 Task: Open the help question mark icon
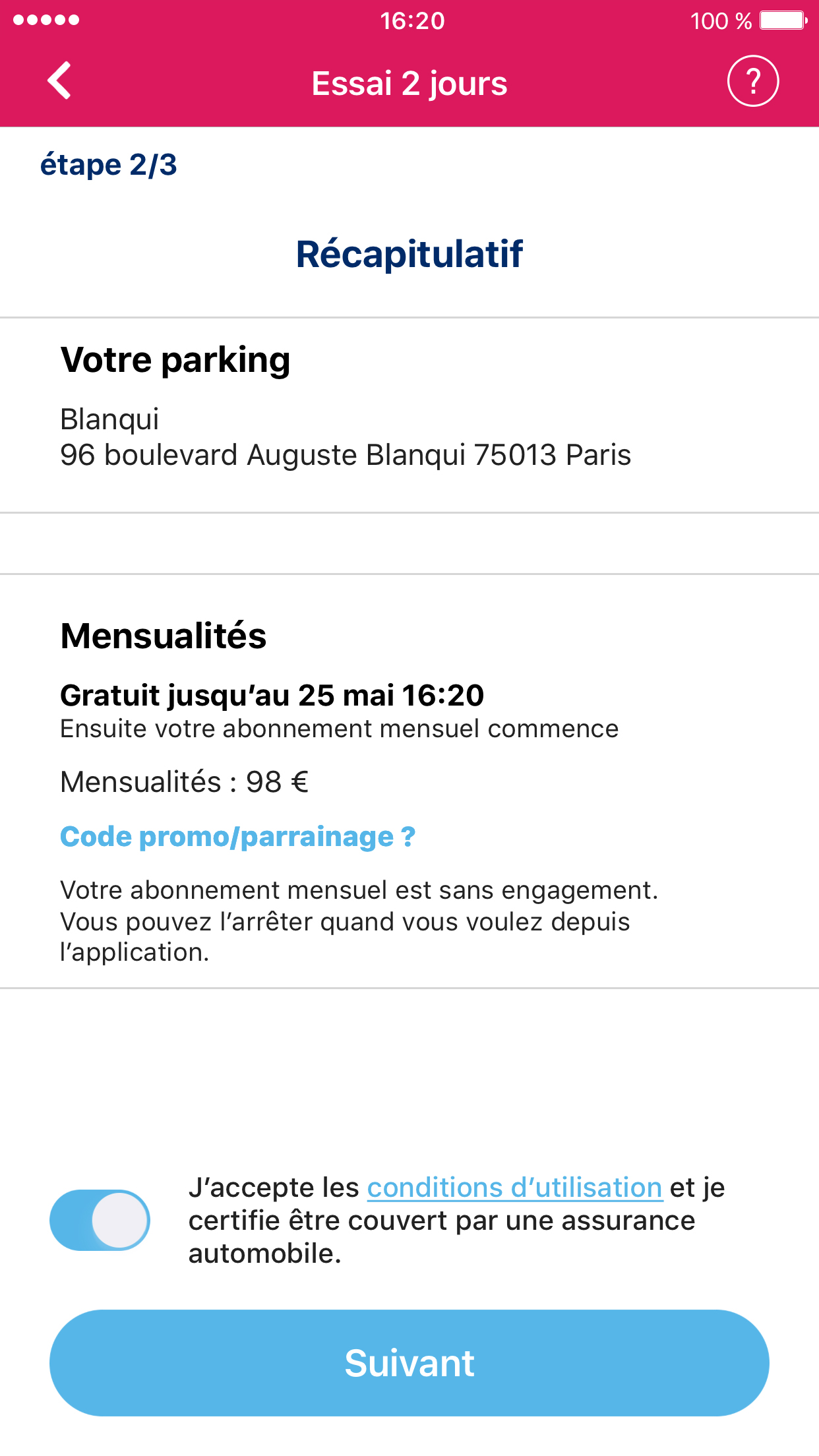point(753,81)
